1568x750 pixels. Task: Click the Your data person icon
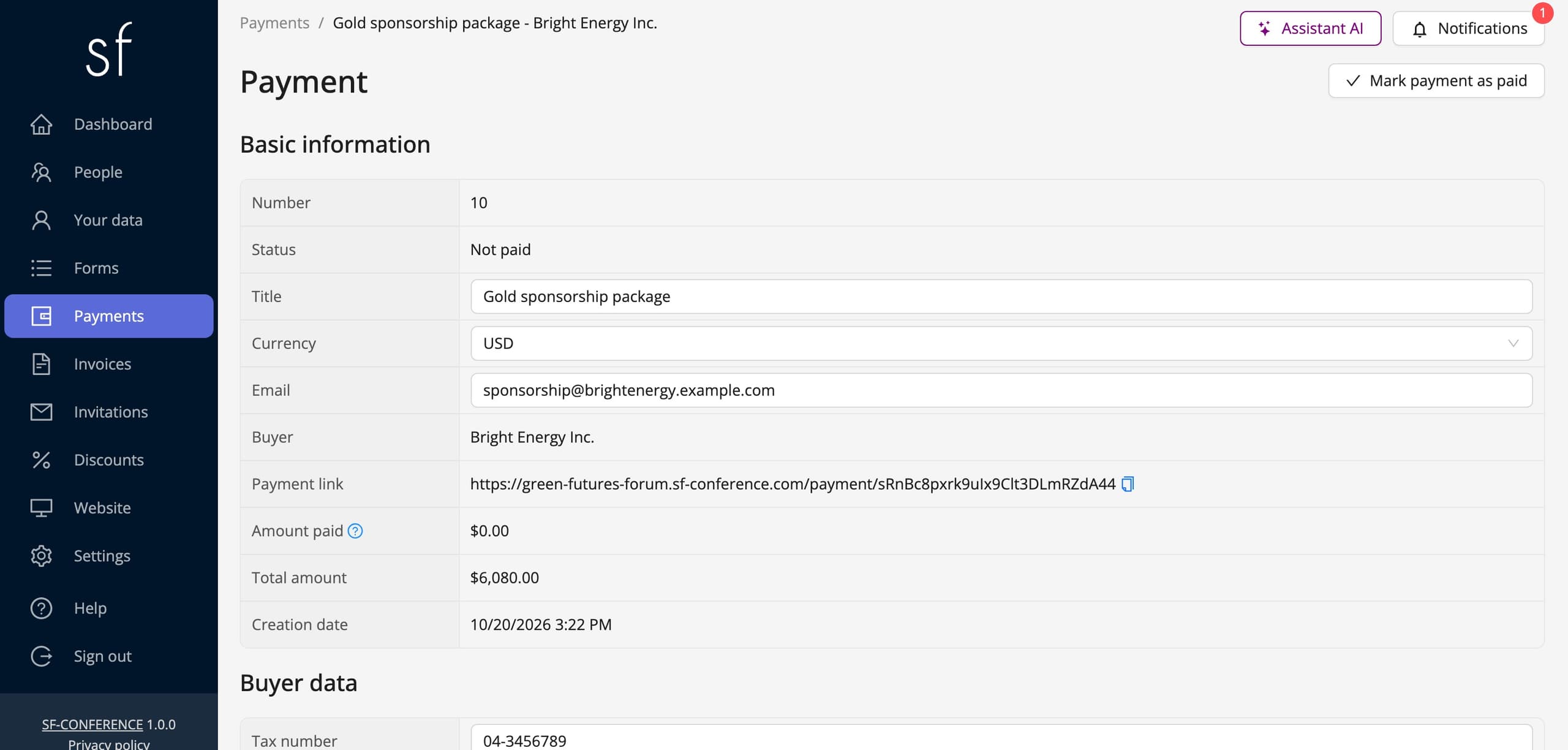pyautogui.click(x=41, y=220)
